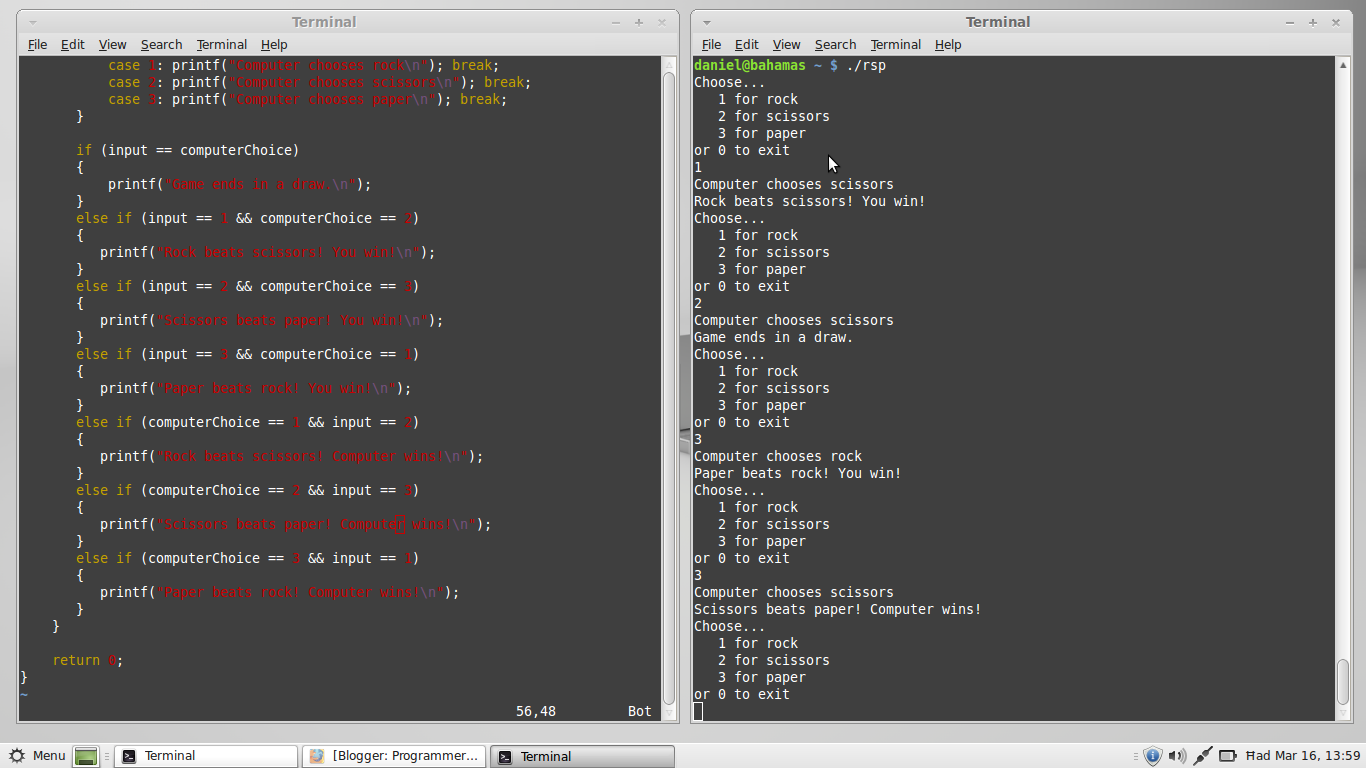Check battery status via the battery tray icon

pos(1227,755)
